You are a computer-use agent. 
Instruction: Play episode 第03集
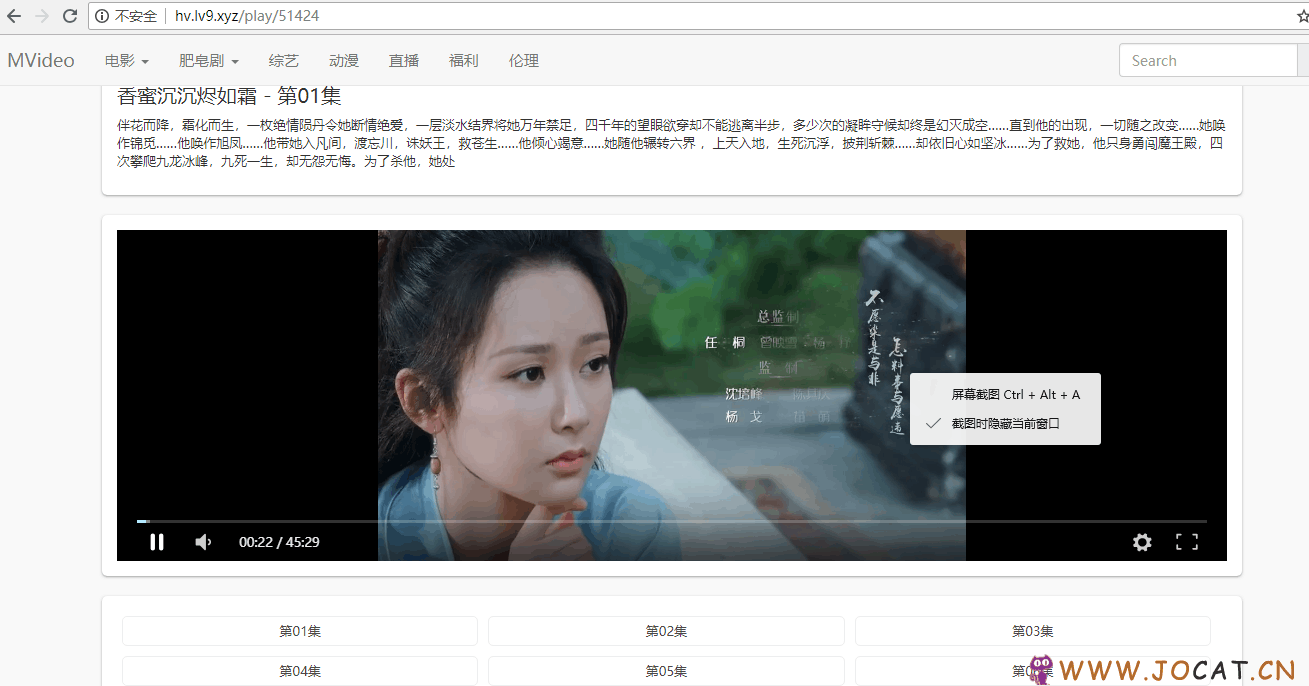(1033, 631)
